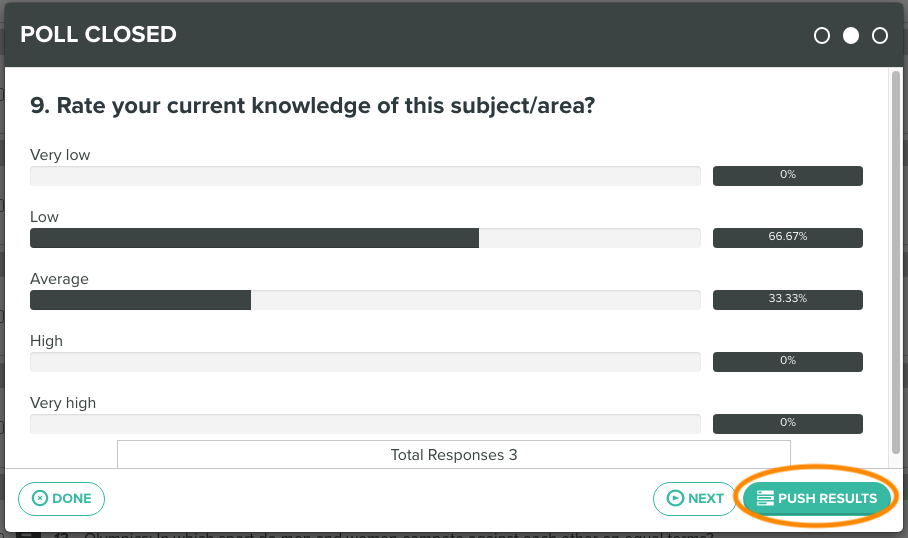The image size is (908, 538).
Task: Click the list icon in Push Results
Action: (x=765, y=498)
